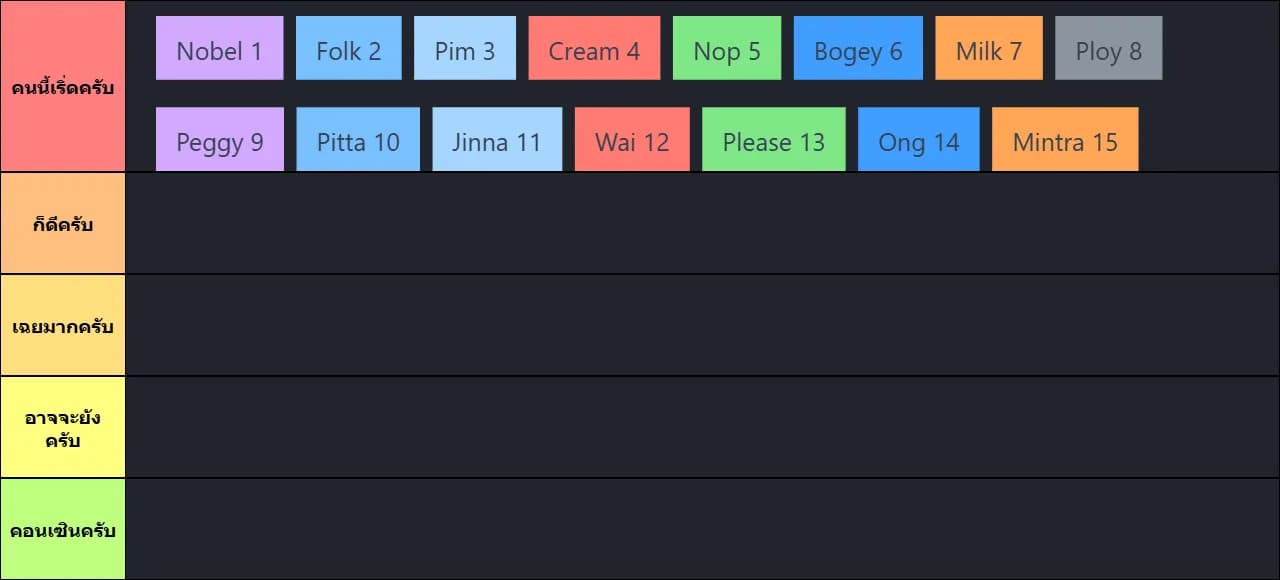Select the Ong 14 tile
This screenshot has height=580, width=1280.
click(919, 140)
